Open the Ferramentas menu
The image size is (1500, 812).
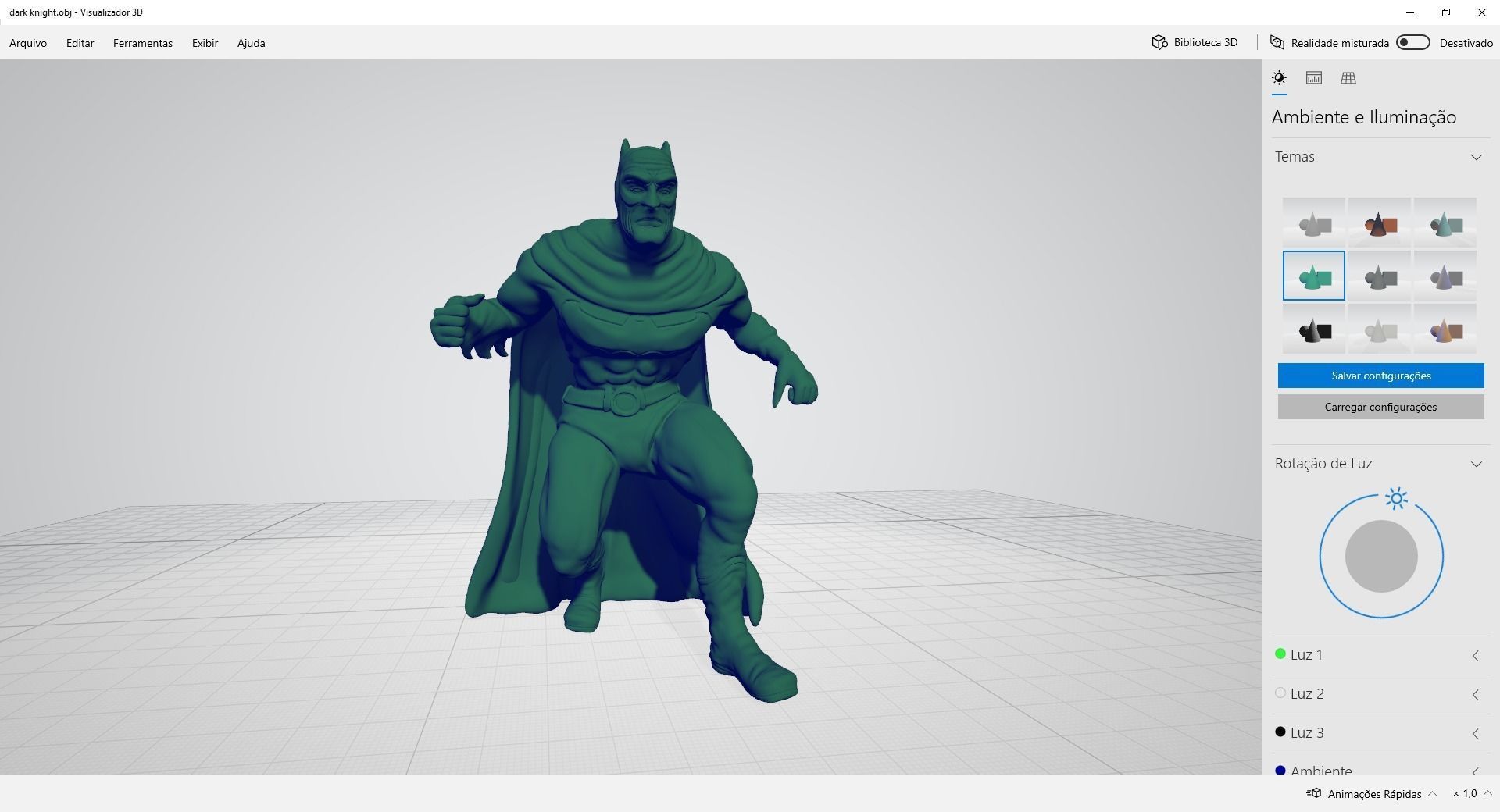tap(143, 43)
